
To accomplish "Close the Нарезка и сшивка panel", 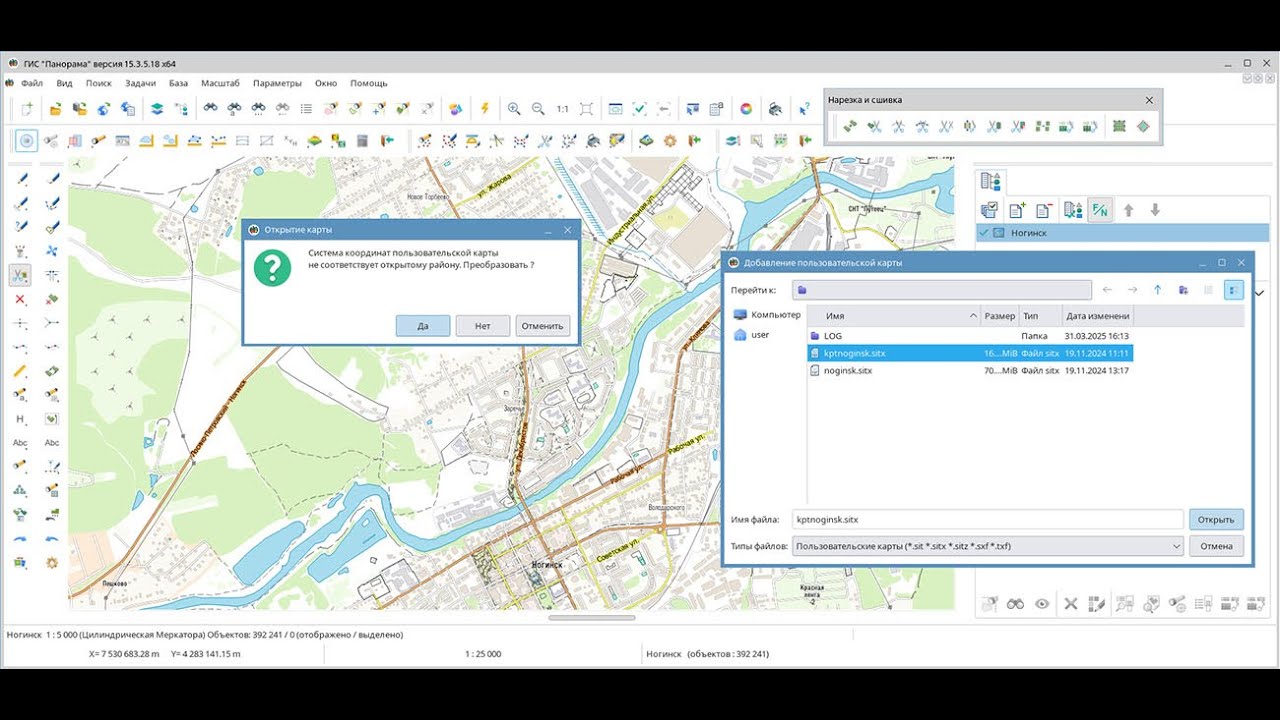I will click(x=1149, y=100).
